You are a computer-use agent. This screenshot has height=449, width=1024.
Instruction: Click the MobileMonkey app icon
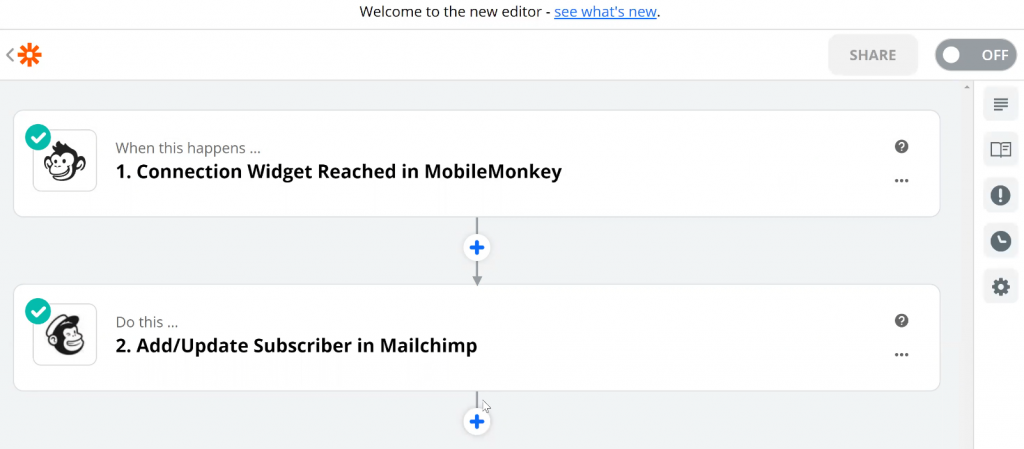coord(65,161)
